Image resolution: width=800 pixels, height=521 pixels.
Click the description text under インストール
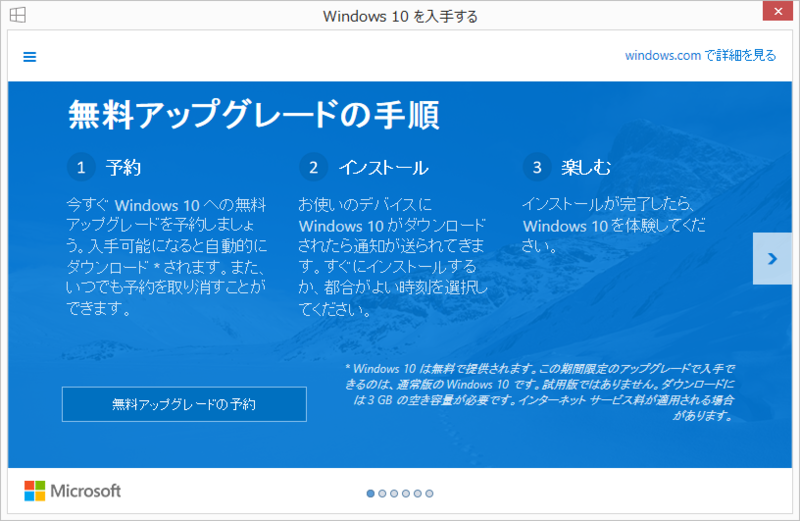pos(392,257)
